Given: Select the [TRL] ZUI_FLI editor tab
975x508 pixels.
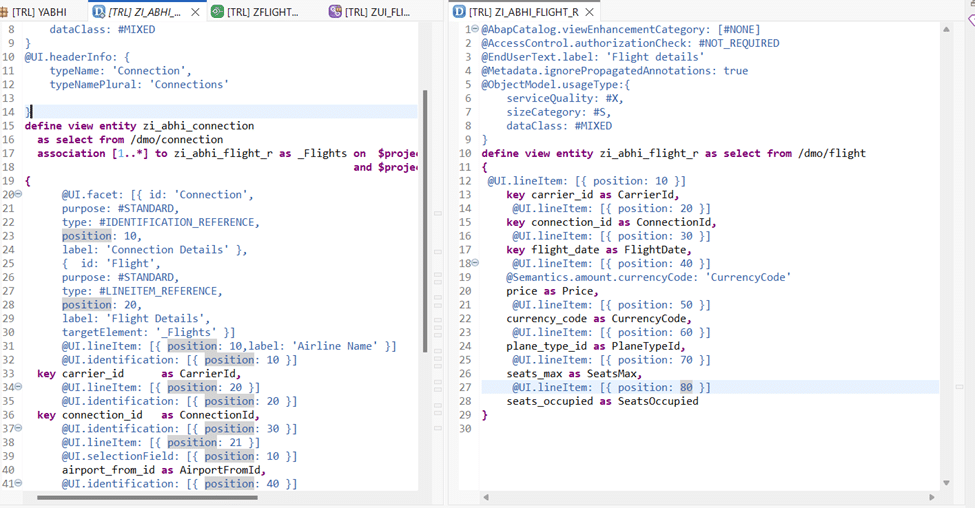Looking at the screenshot, I should pos(377,12).
